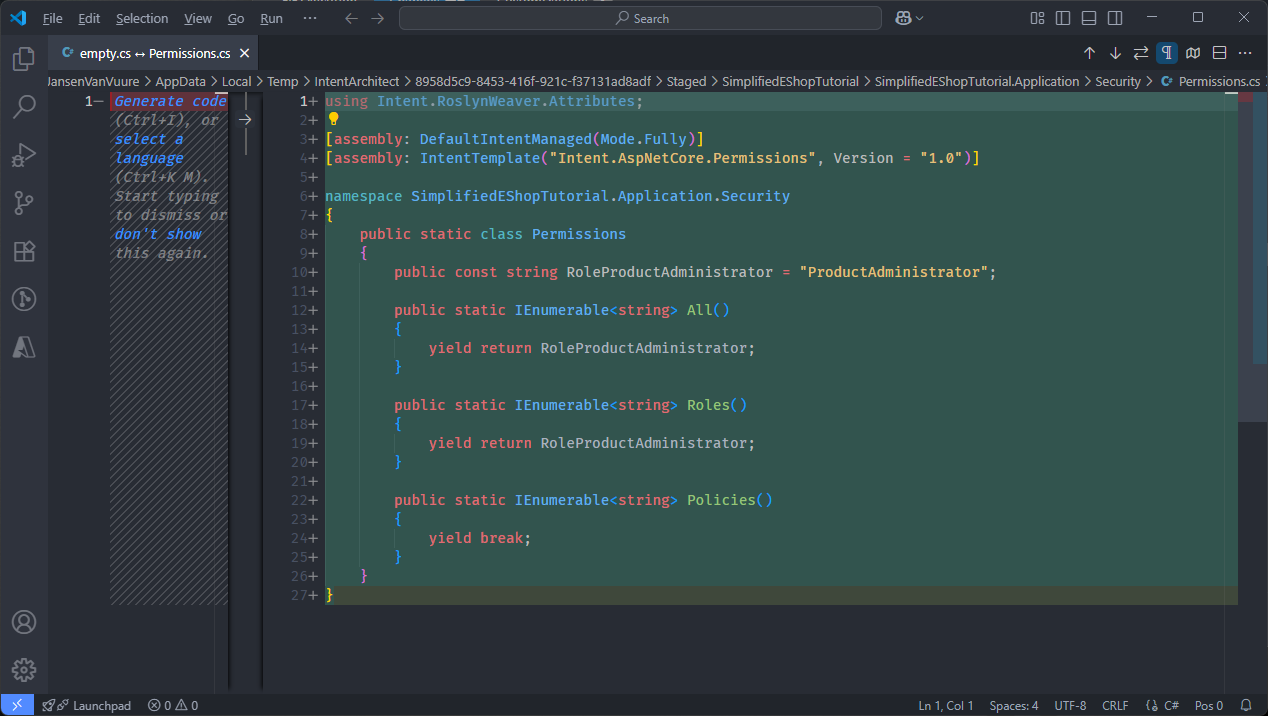Click Staged in the breadcrumb
This screenshot has height=716, width=1268.
686,82
